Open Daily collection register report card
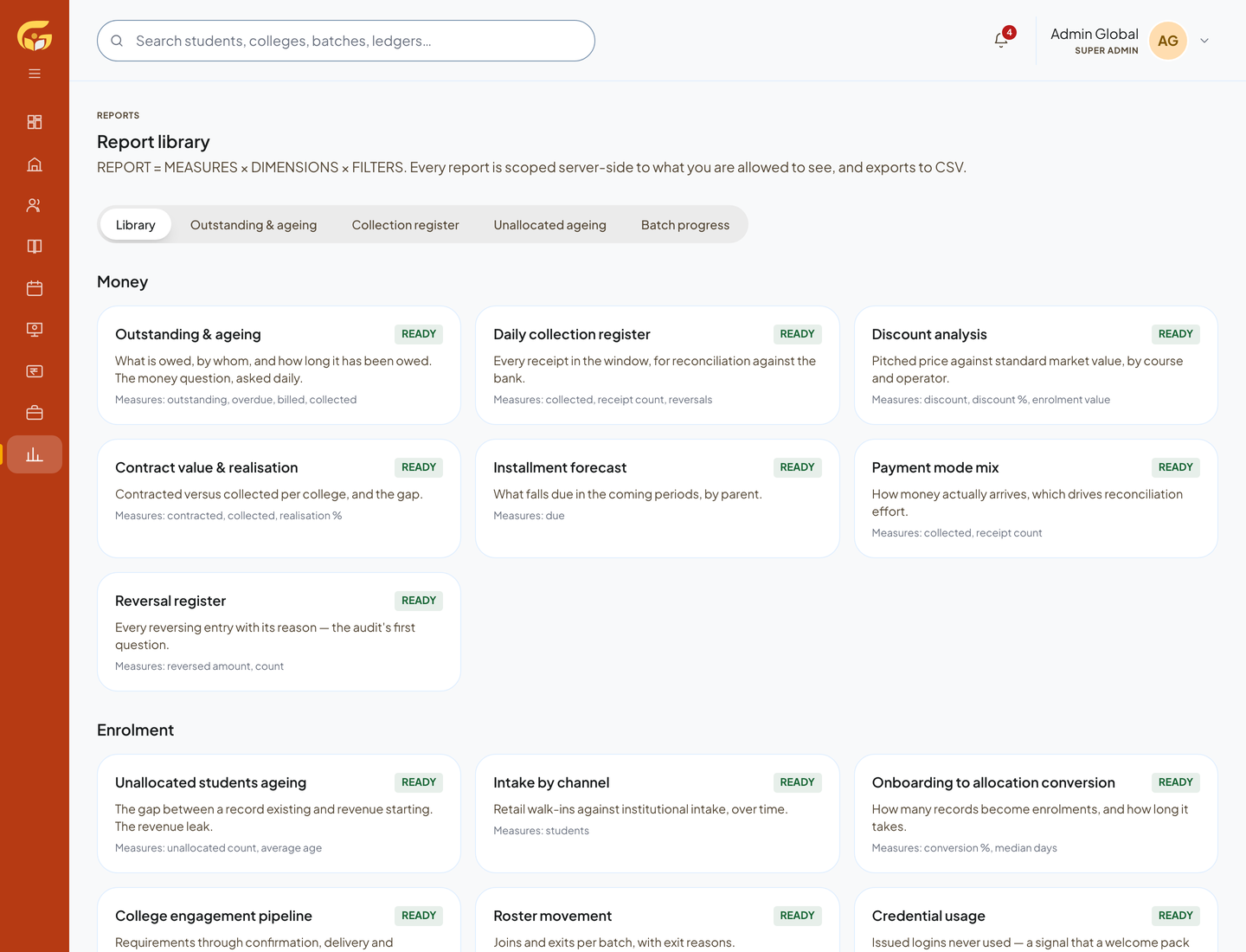 [x=658, y=365]
